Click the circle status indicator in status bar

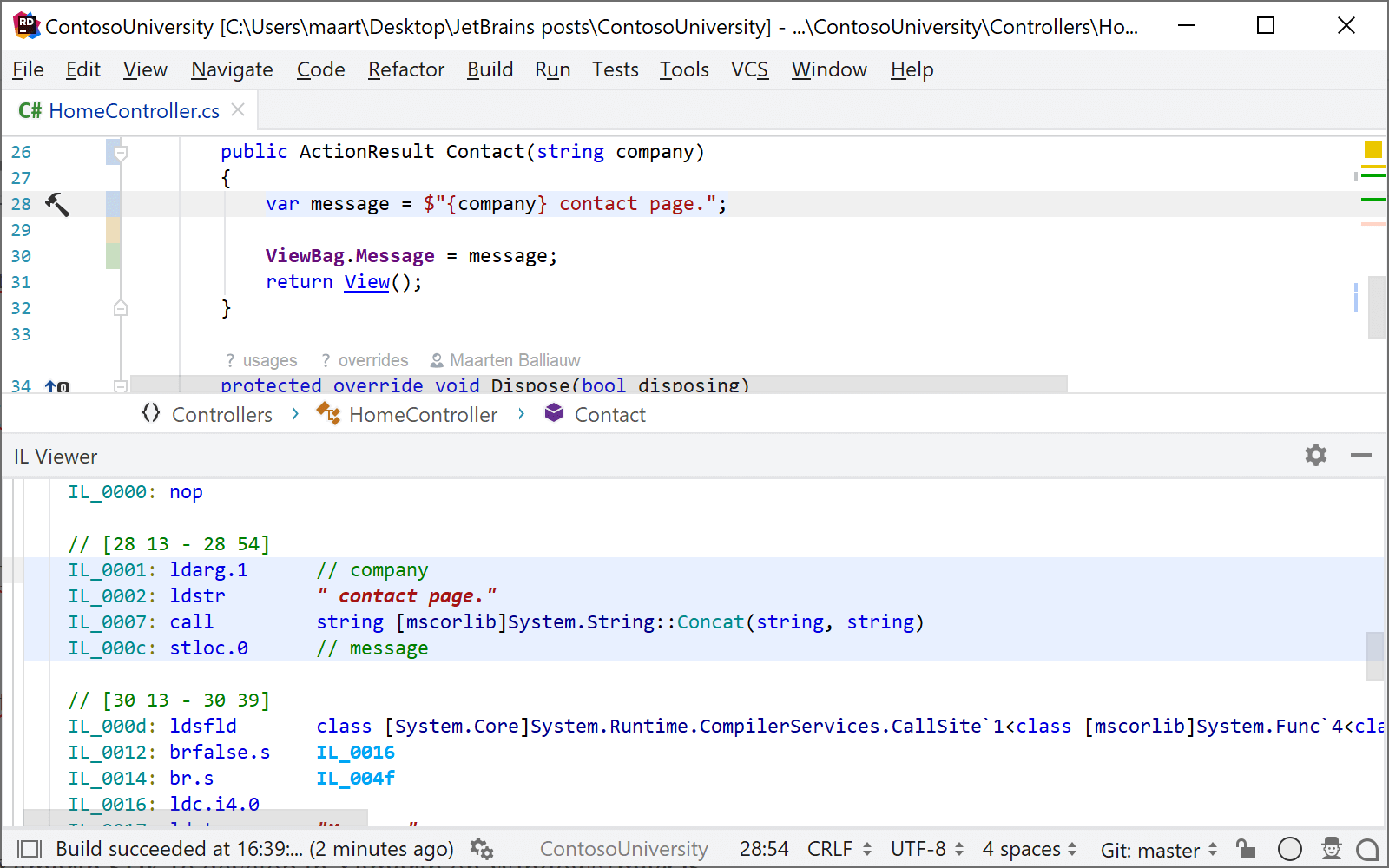tap(1290, 849)
